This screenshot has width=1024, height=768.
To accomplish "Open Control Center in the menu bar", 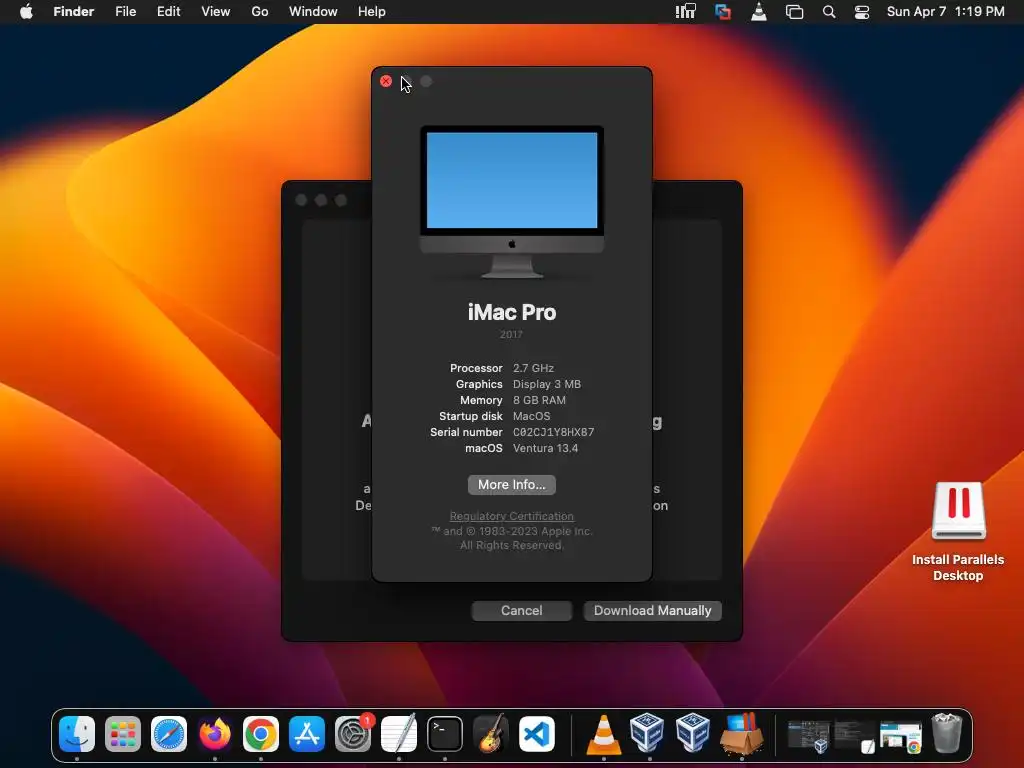I will [862, 12].
